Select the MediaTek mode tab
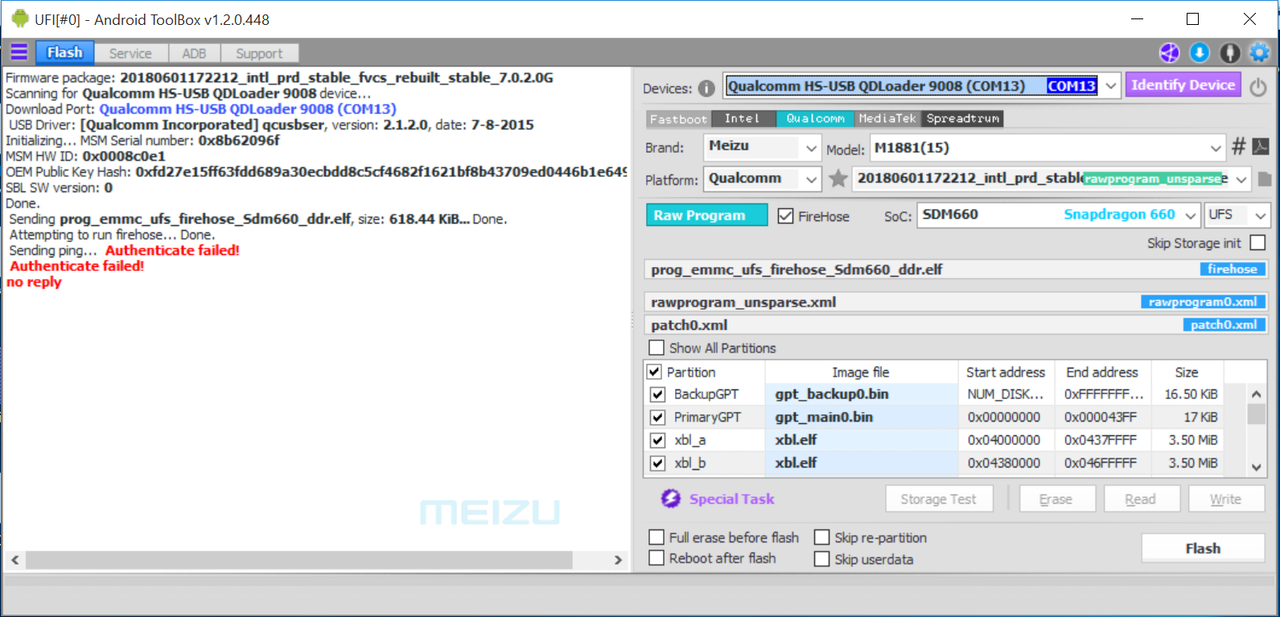The height and width of the screenshot is (617, 1280). [888, 118]
